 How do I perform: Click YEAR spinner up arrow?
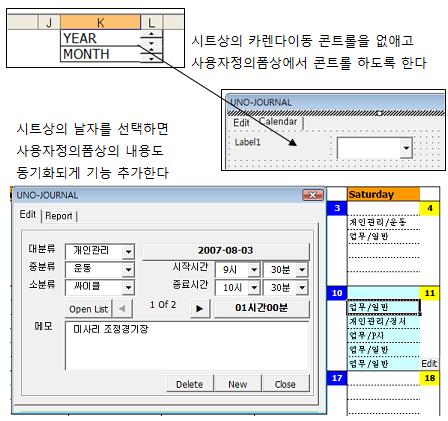pos(151,34)
